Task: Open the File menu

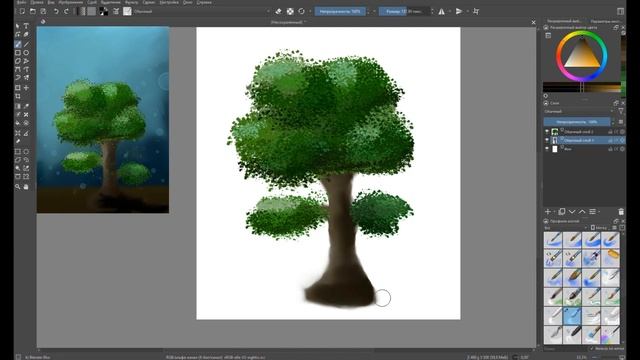Action: [21, 2]
